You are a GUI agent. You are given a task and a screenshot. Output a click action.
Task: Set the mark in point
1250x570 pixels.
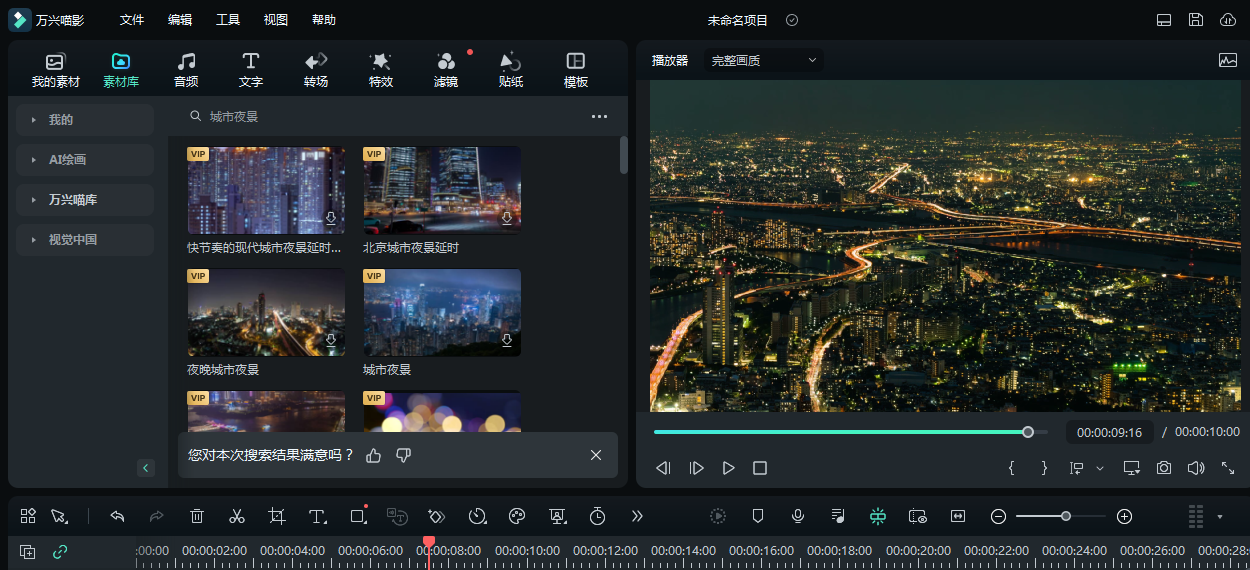(1011, 468)
